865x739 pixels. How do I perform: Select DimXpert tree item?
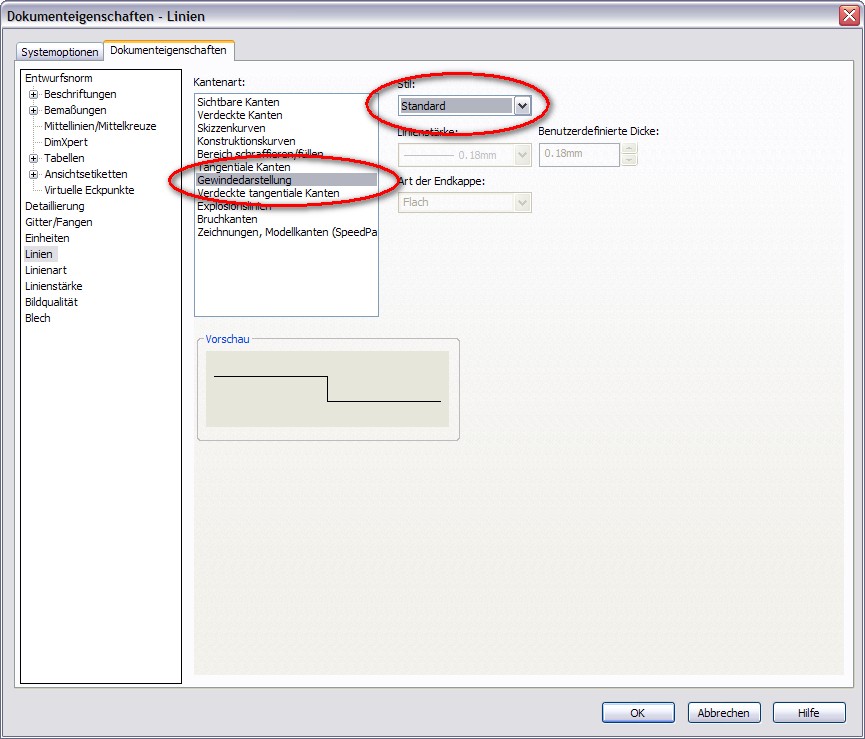pos(66,142)
